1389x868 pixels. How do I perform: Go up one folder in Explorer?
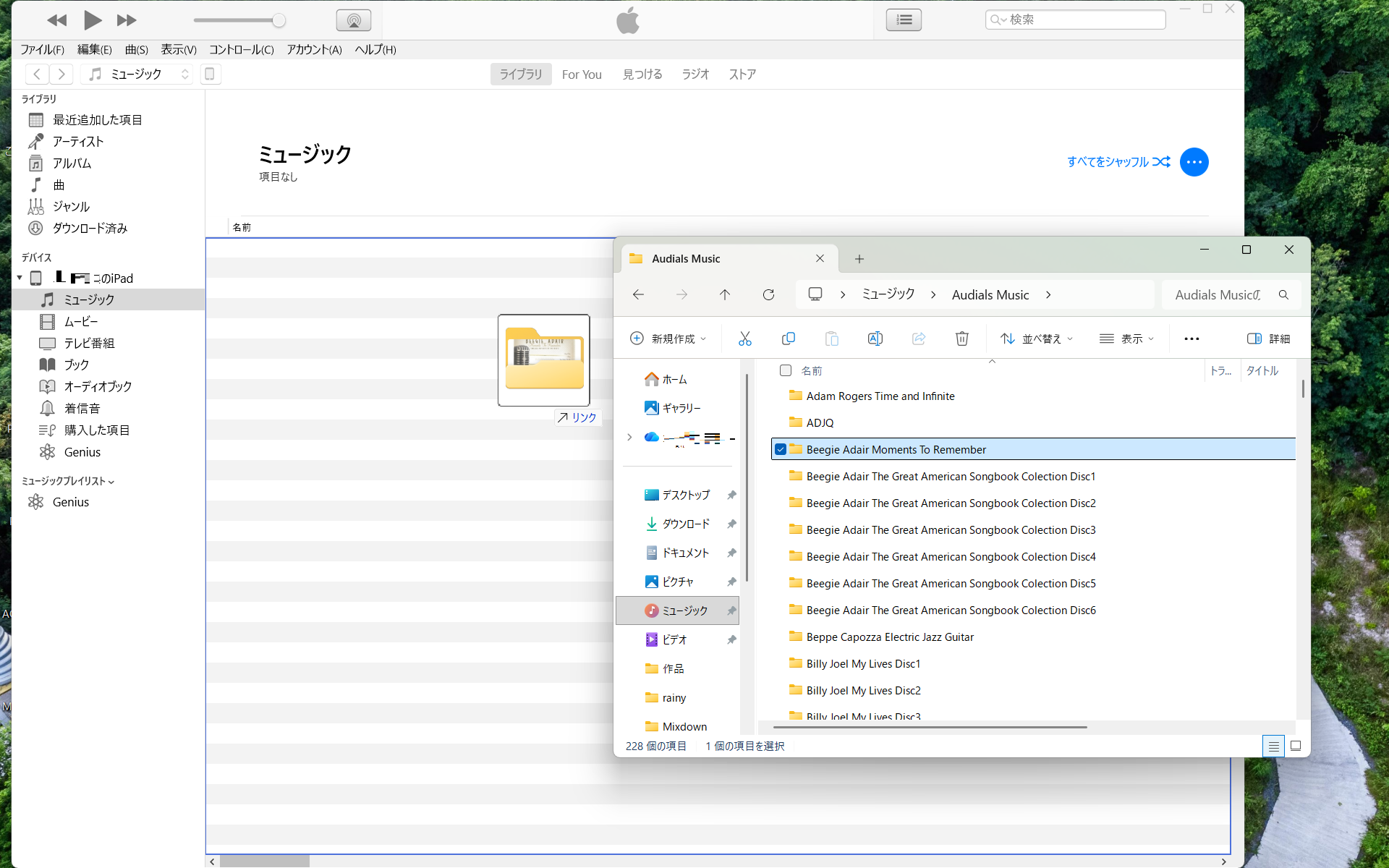coord(725,294)
